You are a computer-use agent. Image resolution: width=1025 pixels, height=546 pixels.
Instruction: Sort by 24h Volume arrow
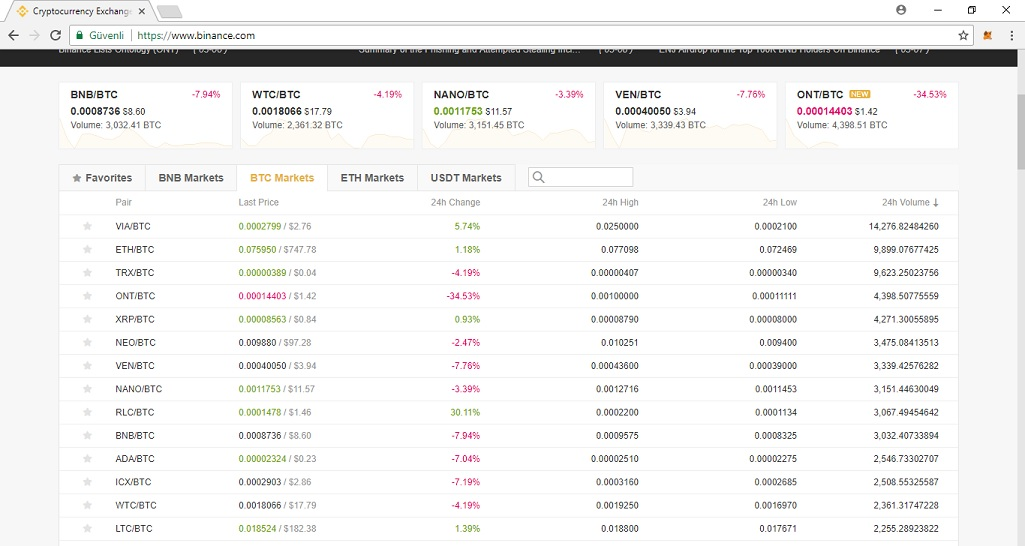(935, 203)
